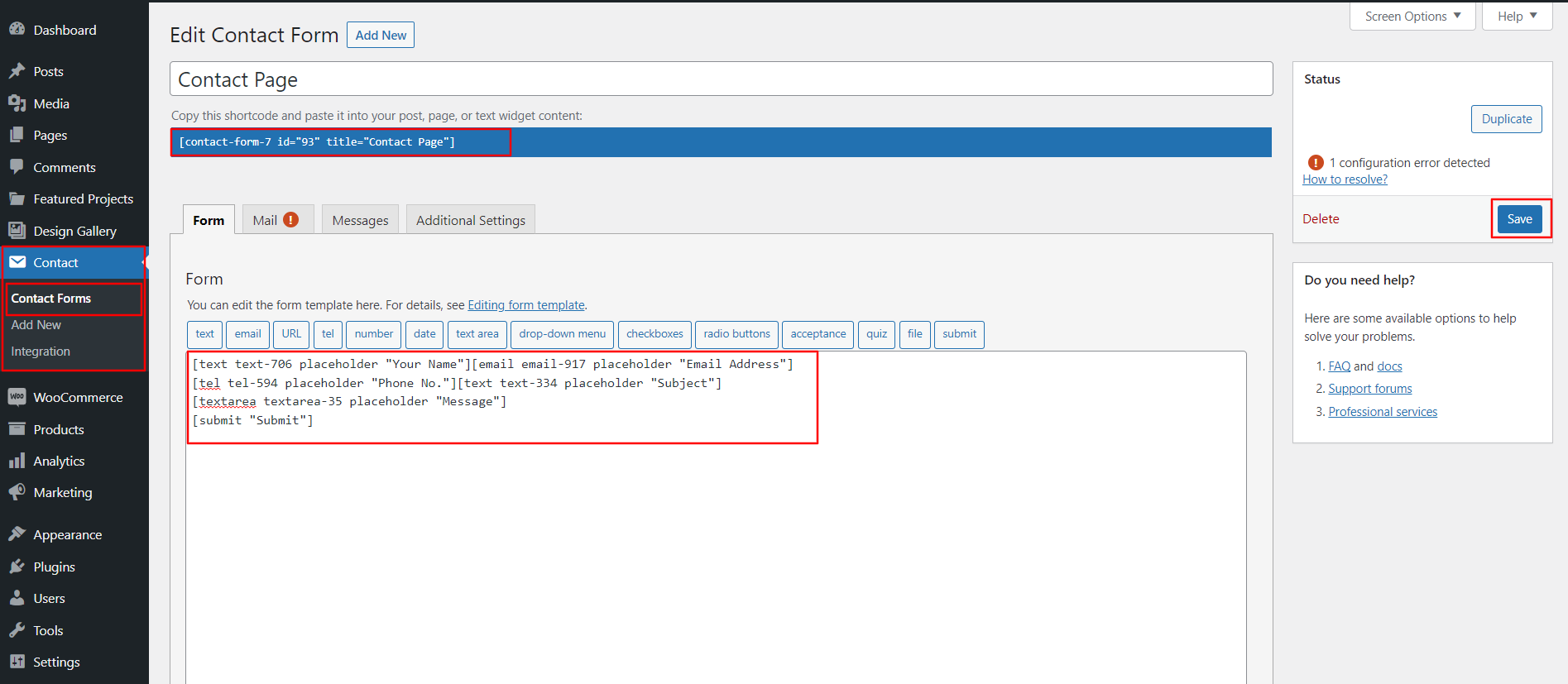Viewport: 1568px width, 684px height.
Task: Open the docs help link
Action: 1389,366
